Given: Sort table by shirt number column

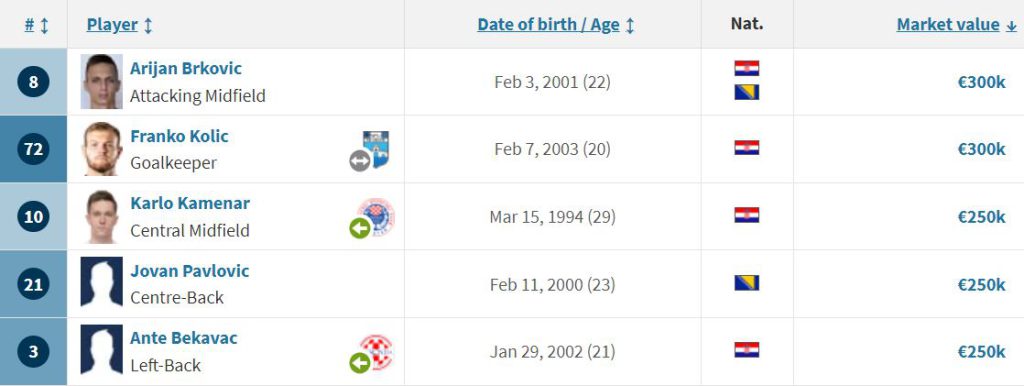Looking at the screenshot, I should click(37, 25).
